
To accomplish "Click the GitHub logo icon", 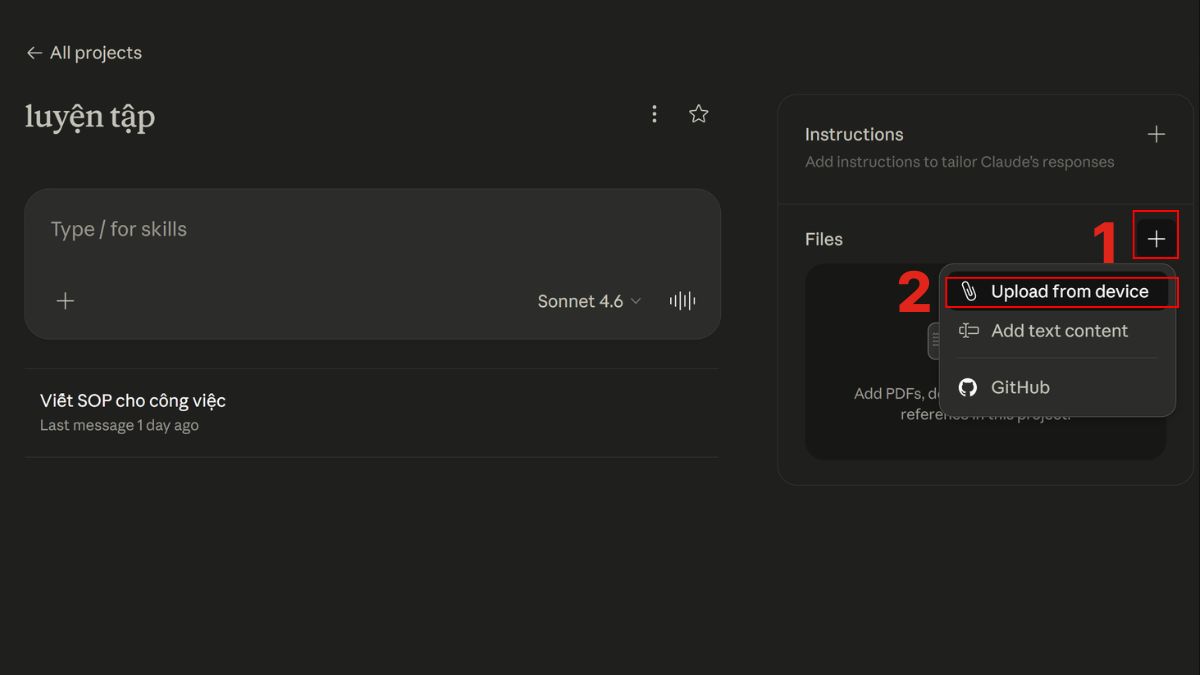I will click(x=968, y=387).
